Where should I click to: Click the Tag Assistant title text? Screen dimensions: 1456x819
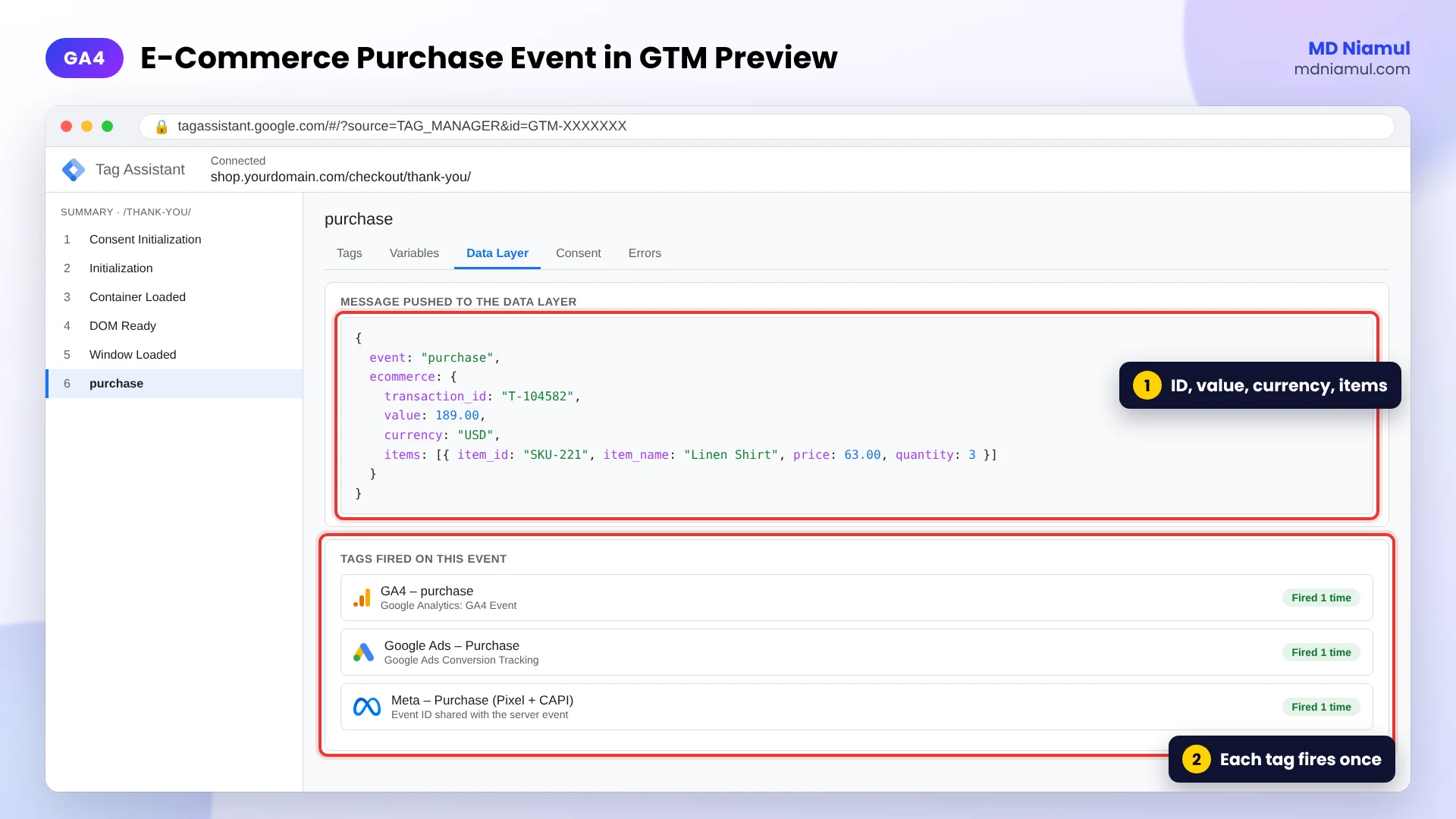140,170
